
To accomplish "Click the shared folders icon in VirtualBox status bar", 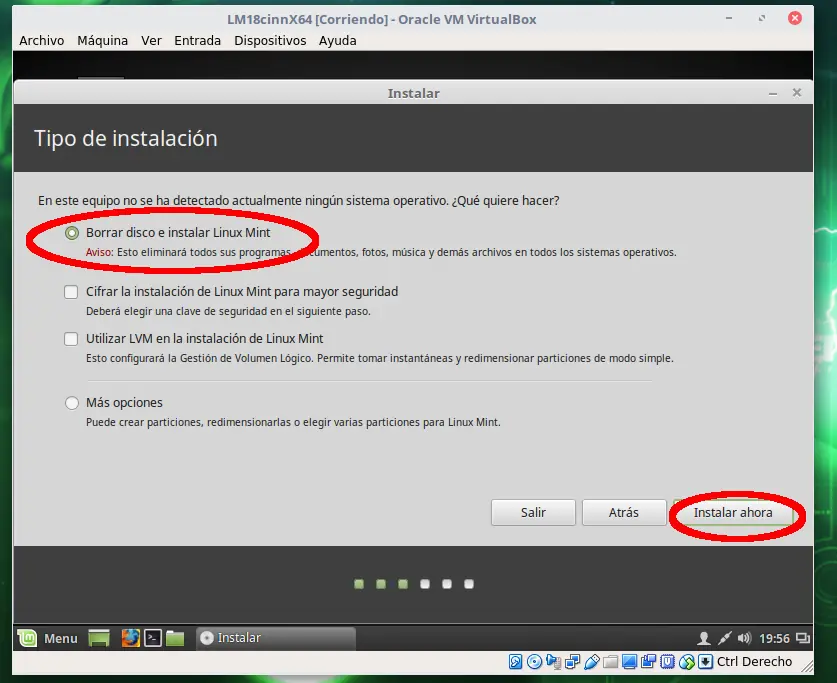I will coord(611,662).
